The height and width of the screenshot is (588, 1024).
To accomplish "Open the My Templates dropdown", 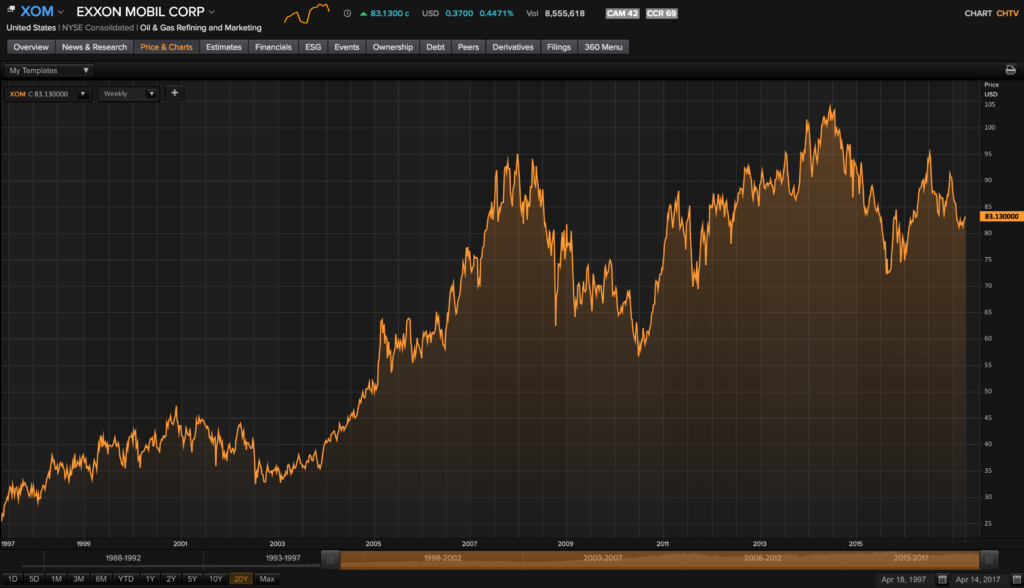I will pos(49,71).
